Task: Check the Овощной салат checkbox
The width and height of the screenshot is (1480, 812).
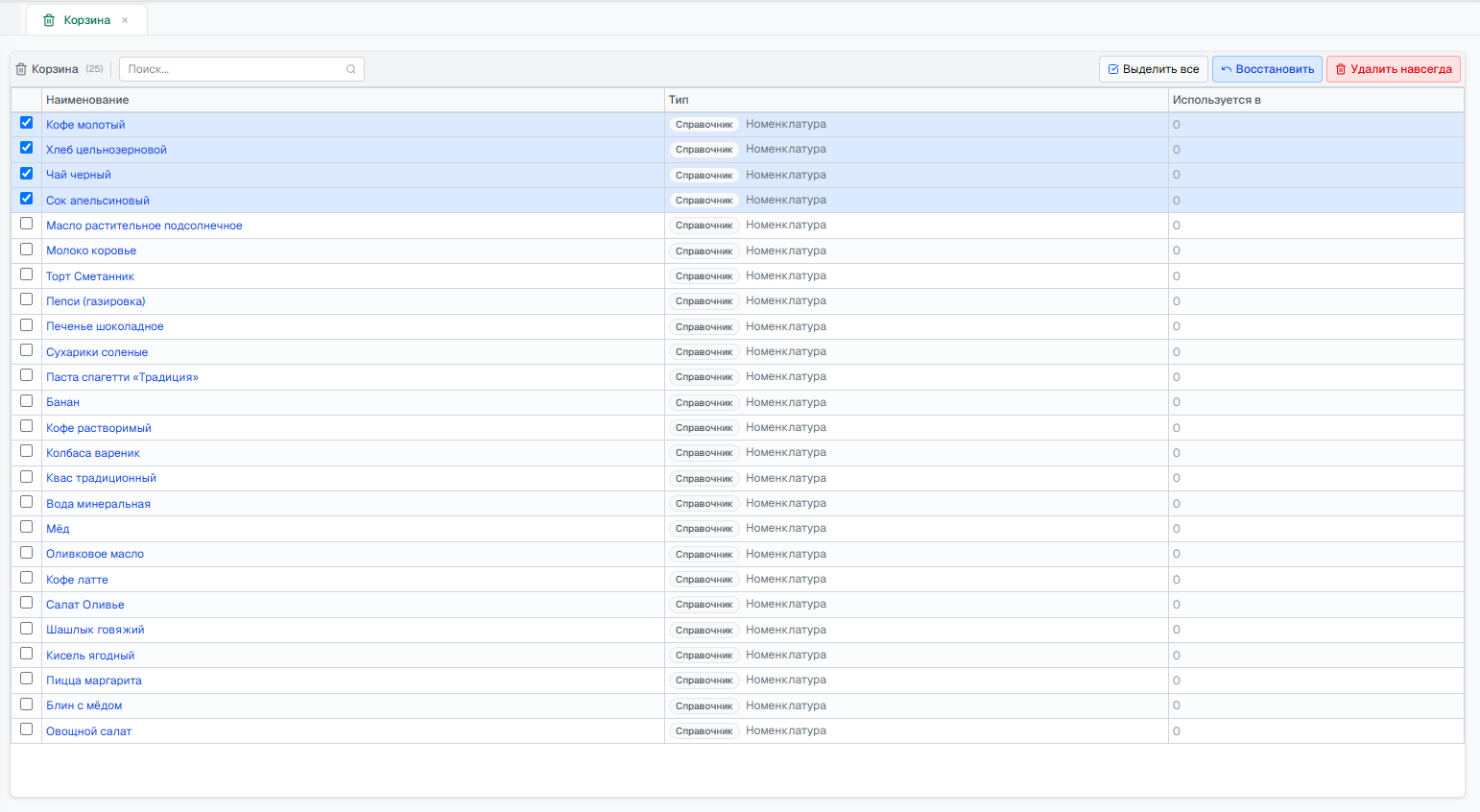Action: 27,729
